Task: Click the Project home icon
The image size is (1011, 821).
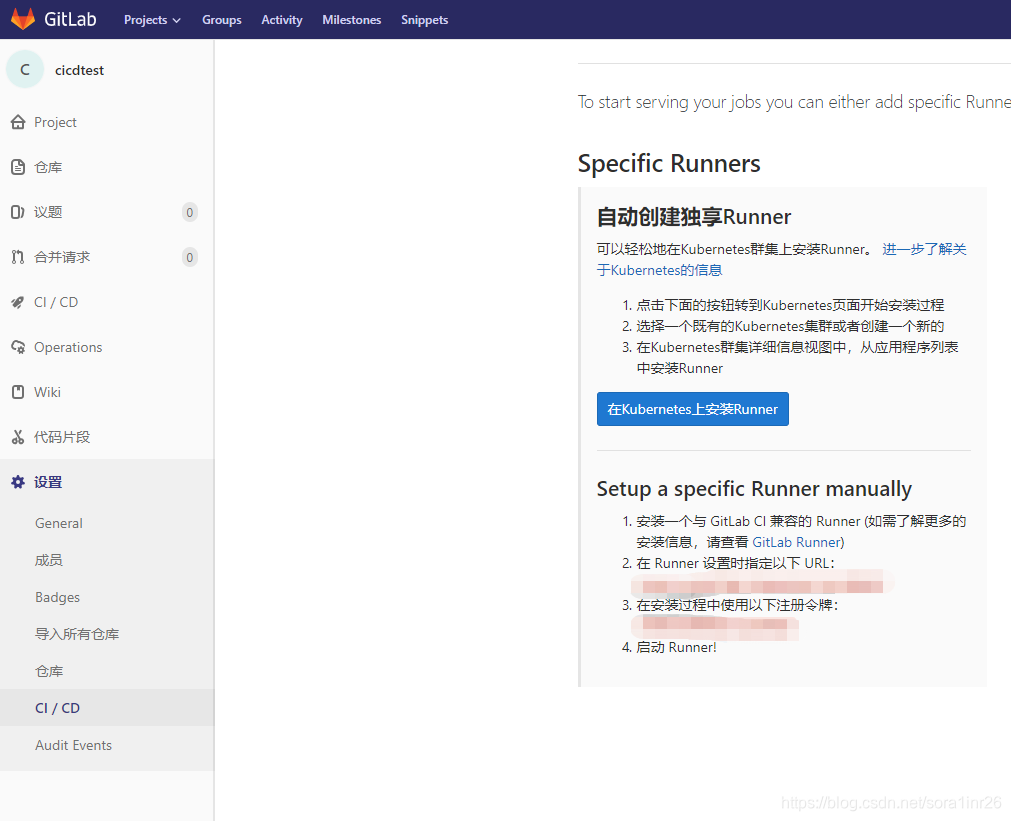Action: [x=18, y=122]
